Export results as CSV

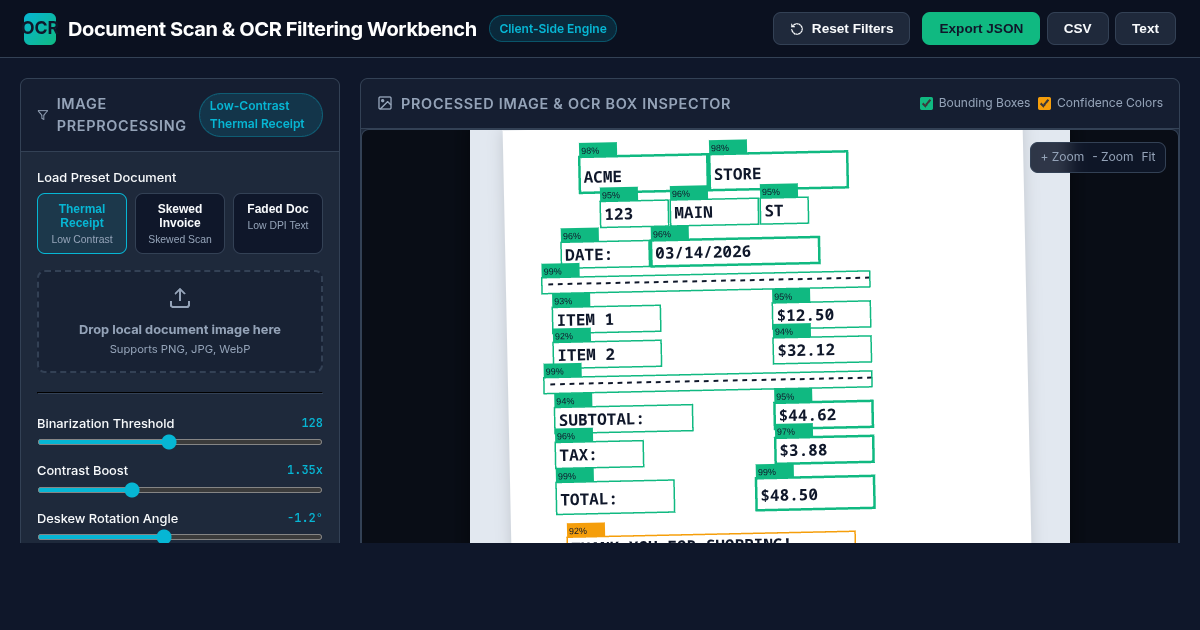1078,29
